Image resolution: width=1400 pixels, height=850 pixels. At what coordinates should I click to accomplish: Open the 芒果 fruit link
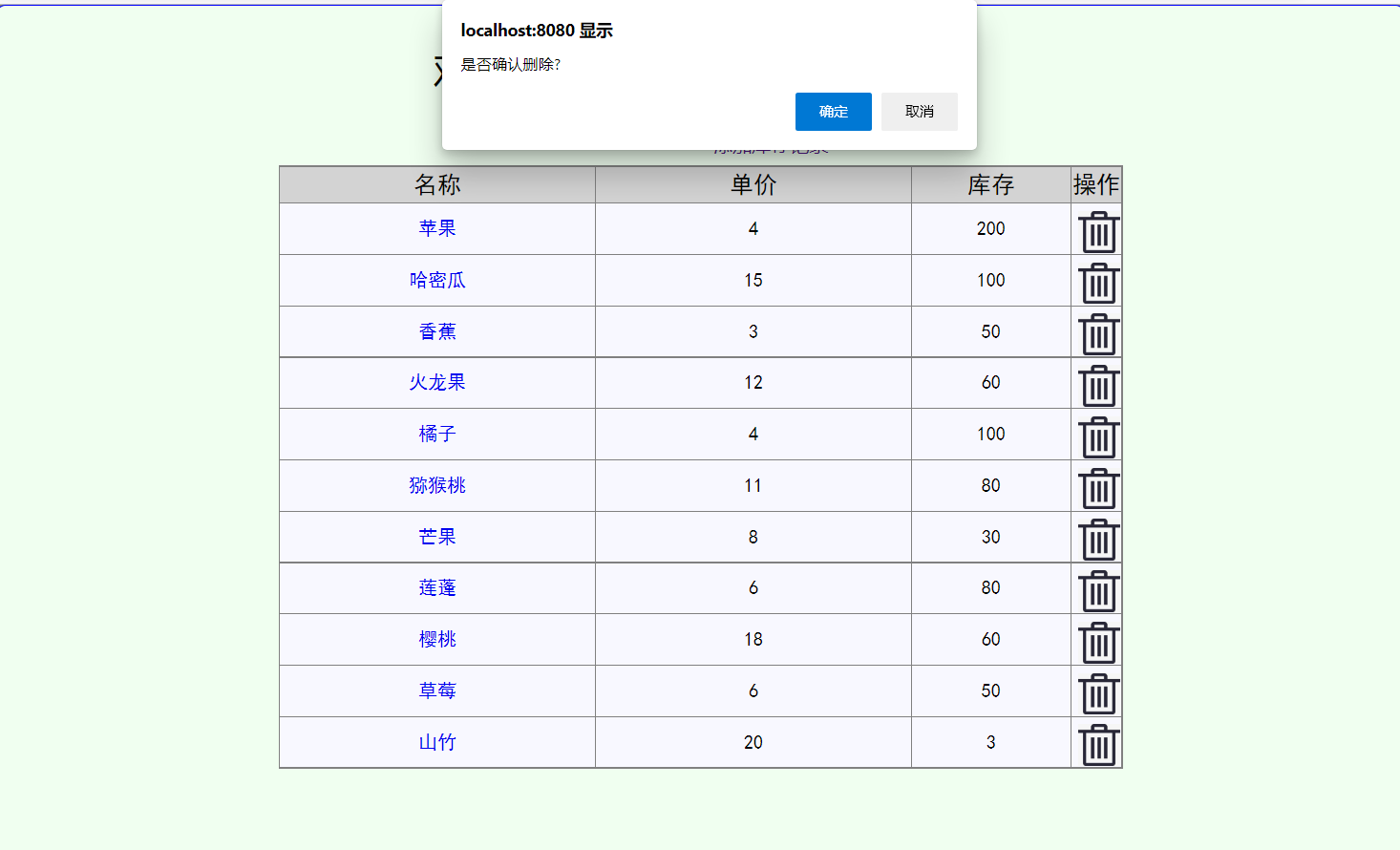click(437, 537)
